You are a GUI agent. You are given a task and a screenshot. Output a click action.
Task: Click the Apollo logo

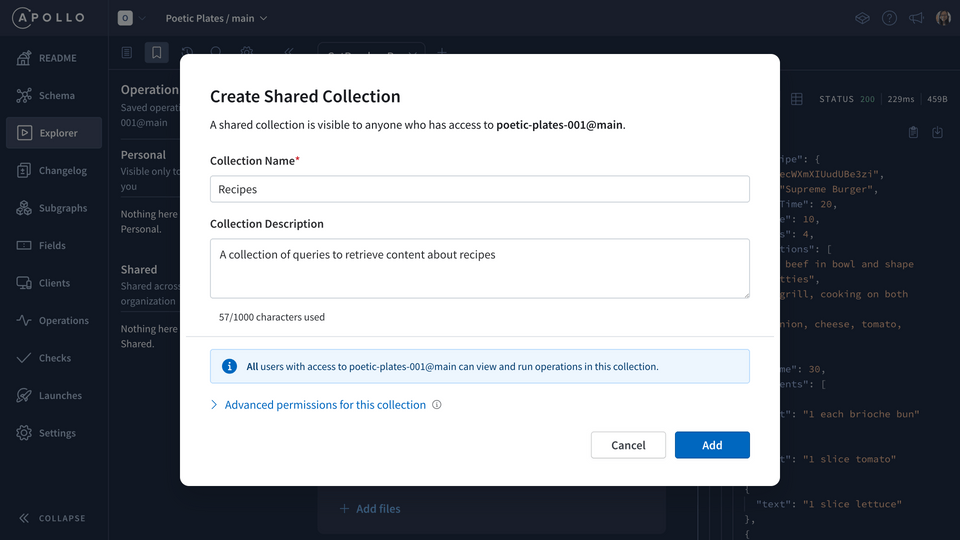48,18
